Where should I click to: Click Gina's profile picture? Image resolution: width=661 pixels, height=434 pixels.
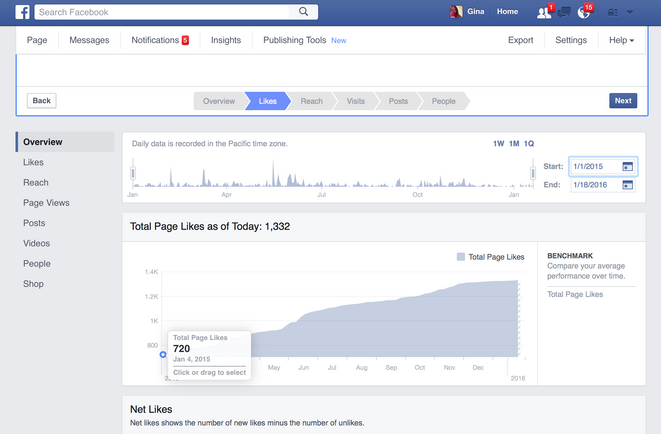tap(456, 12)
